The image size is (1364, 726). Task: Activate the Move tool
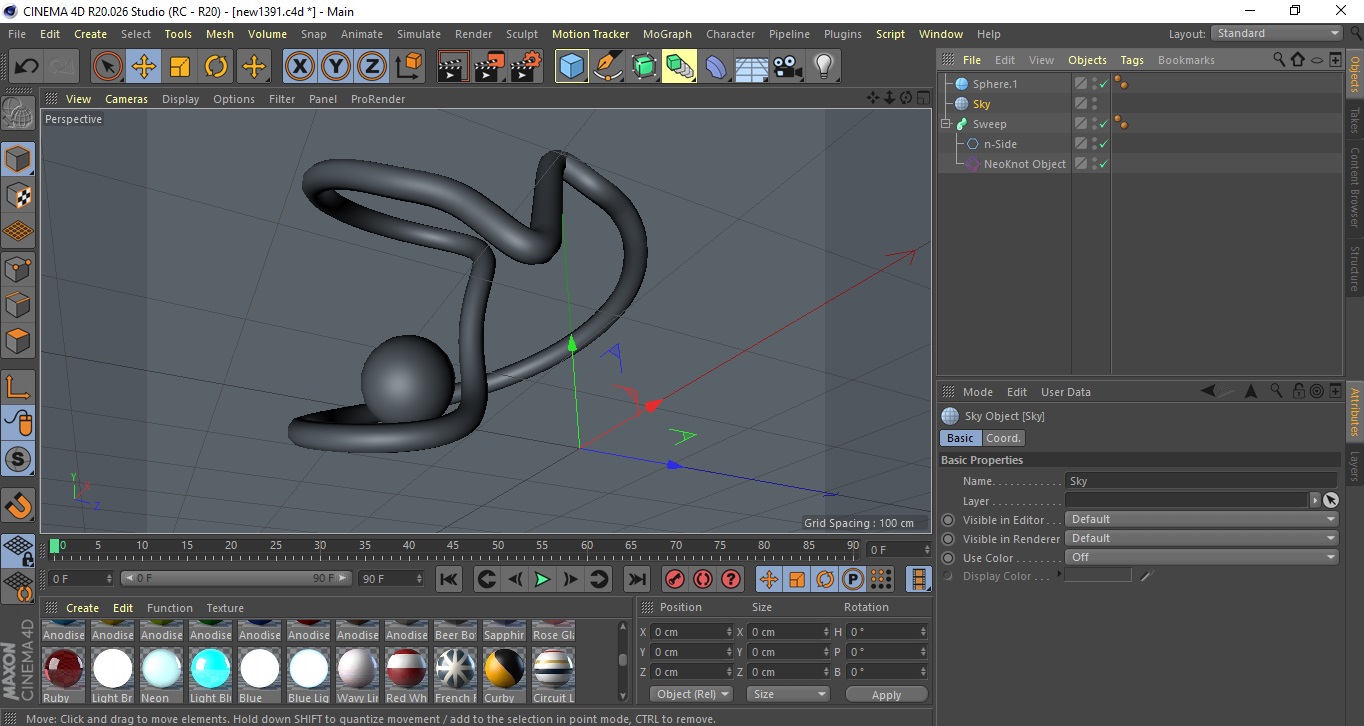coord(144,67)
